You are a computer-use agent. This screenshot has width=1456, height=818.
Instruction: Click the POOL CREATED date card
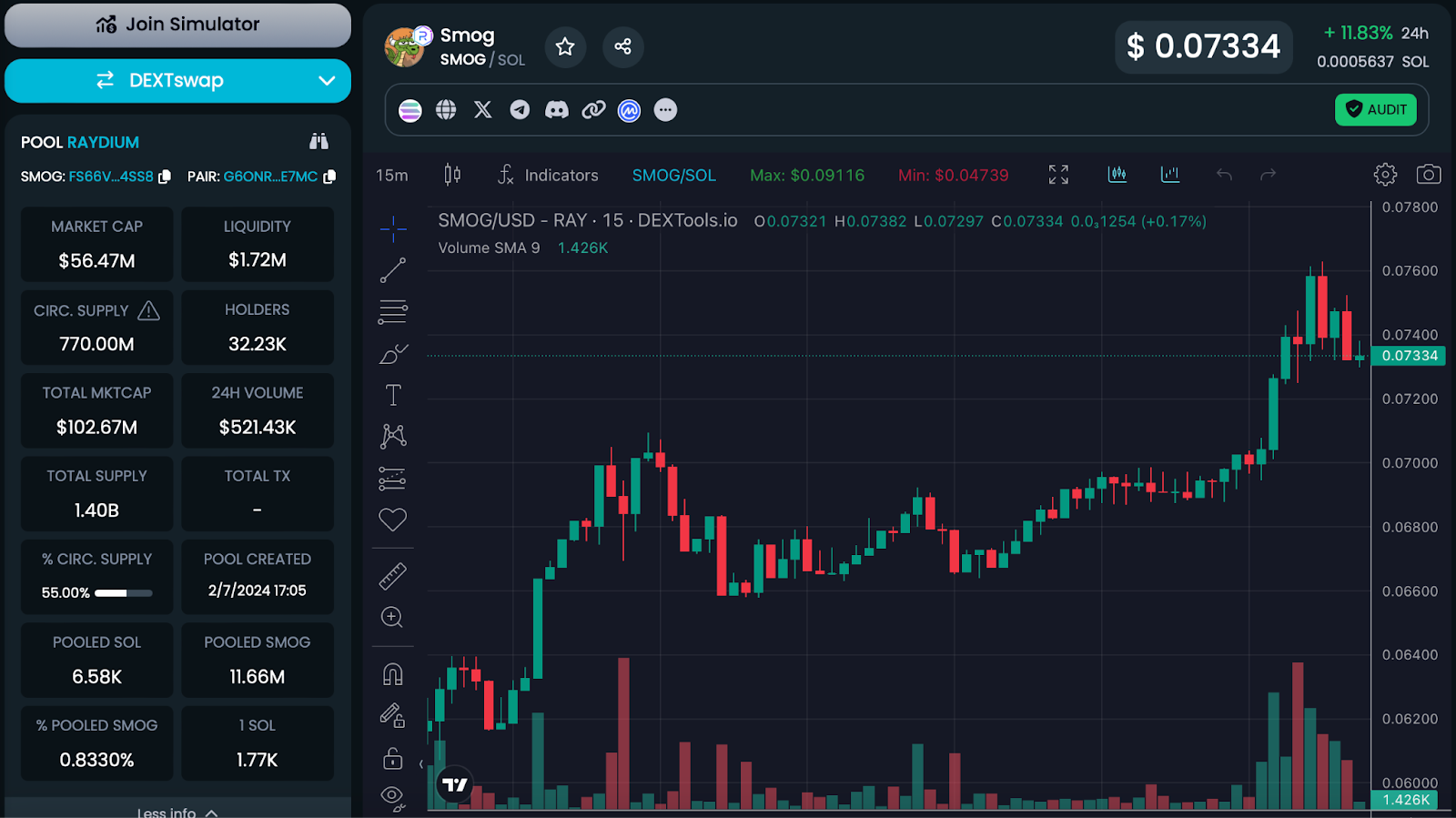pyautogui.click(x=258, y=577)
